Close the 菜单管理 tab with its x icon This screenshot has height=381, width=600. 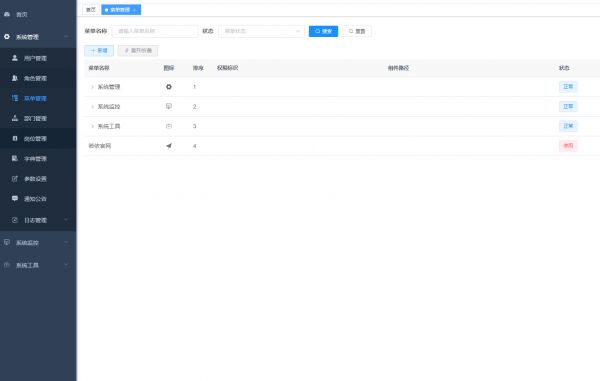pyautogui.click(x=135, y=10)
